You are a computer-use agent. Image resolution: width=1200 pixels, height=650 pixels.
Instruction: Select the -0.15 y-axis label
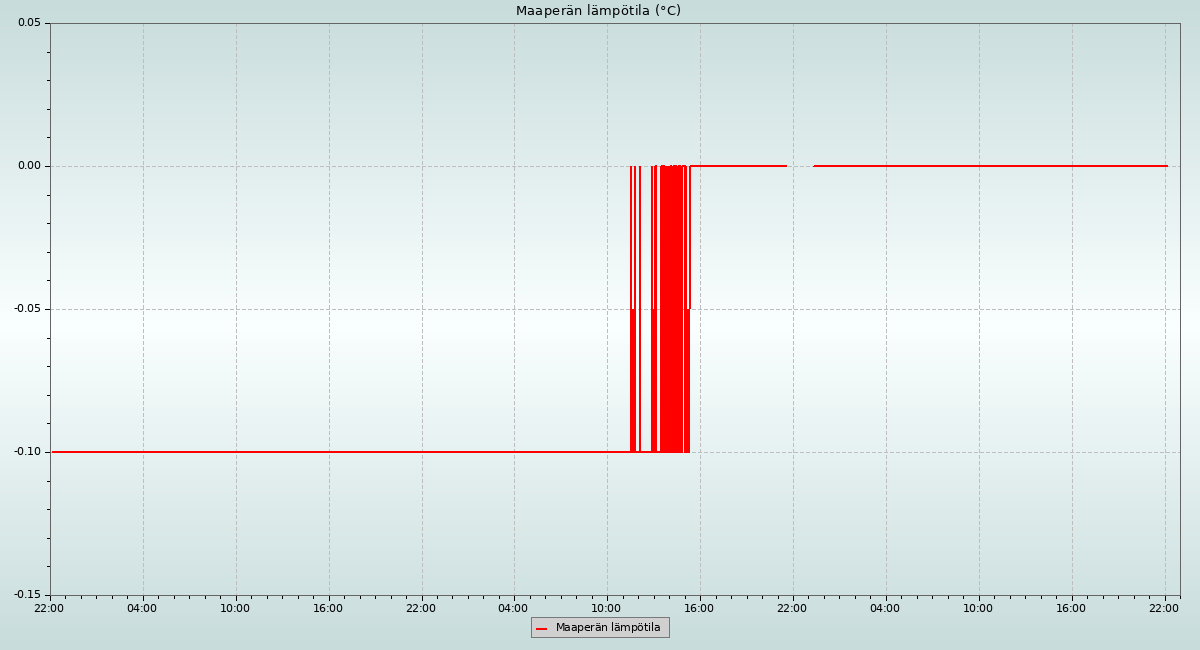(x=27, y=595)
